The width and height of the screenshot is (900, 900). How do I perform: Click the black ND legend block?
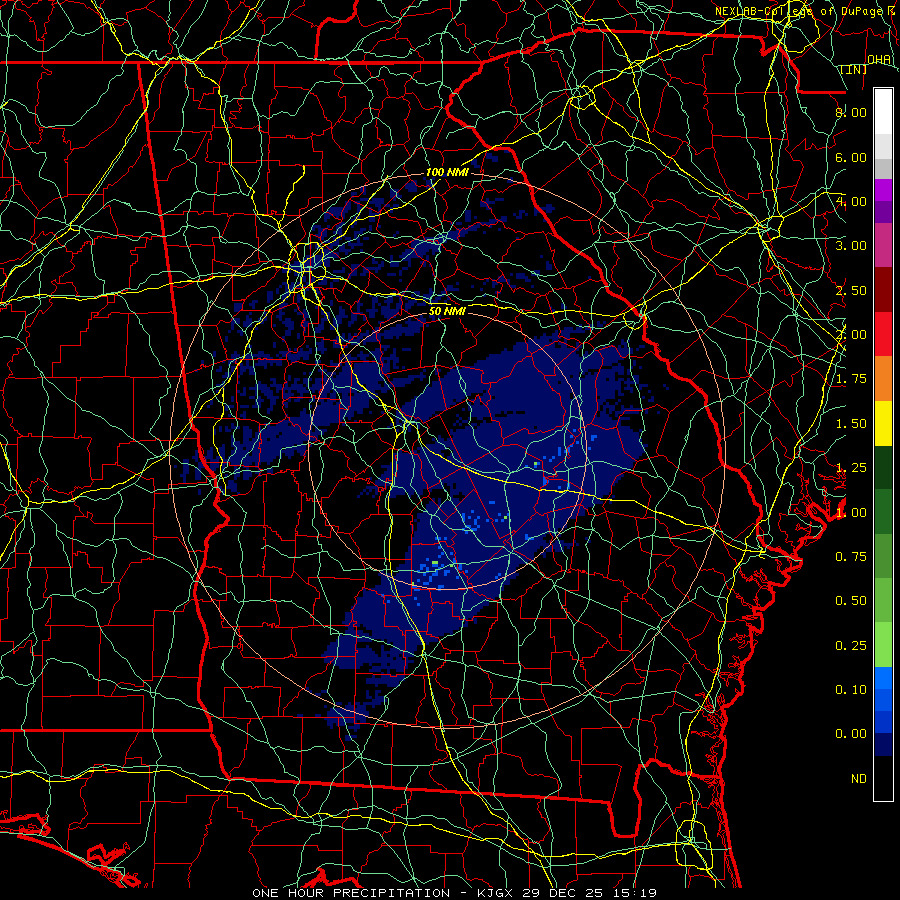tap(883, 778)
